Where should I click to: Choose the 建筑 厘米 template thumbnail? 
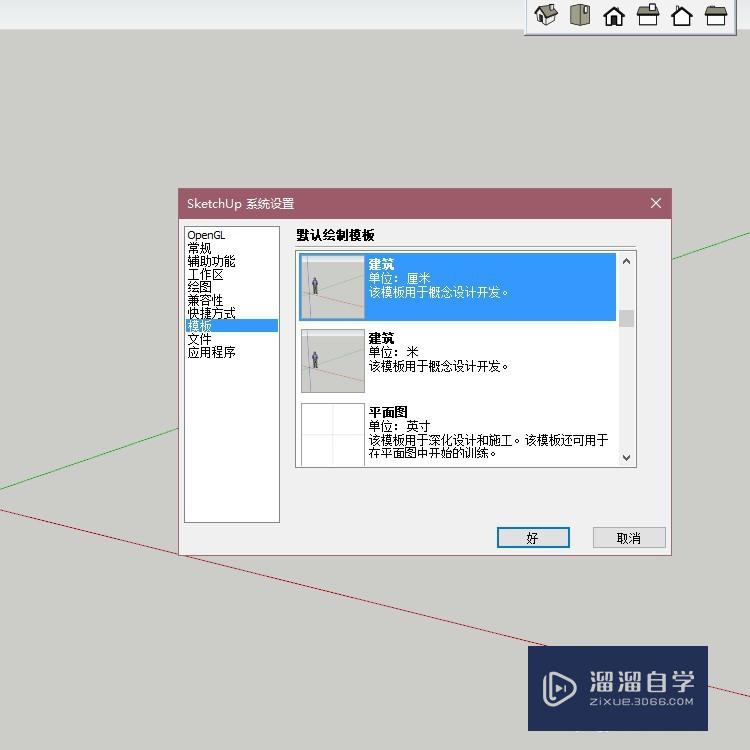[332, 287]
